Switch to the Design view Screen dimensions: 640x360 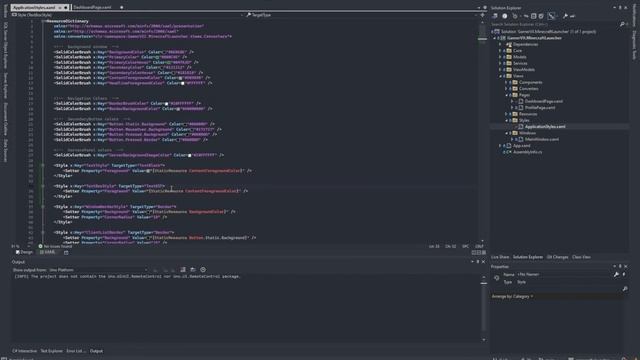(24, 252)
